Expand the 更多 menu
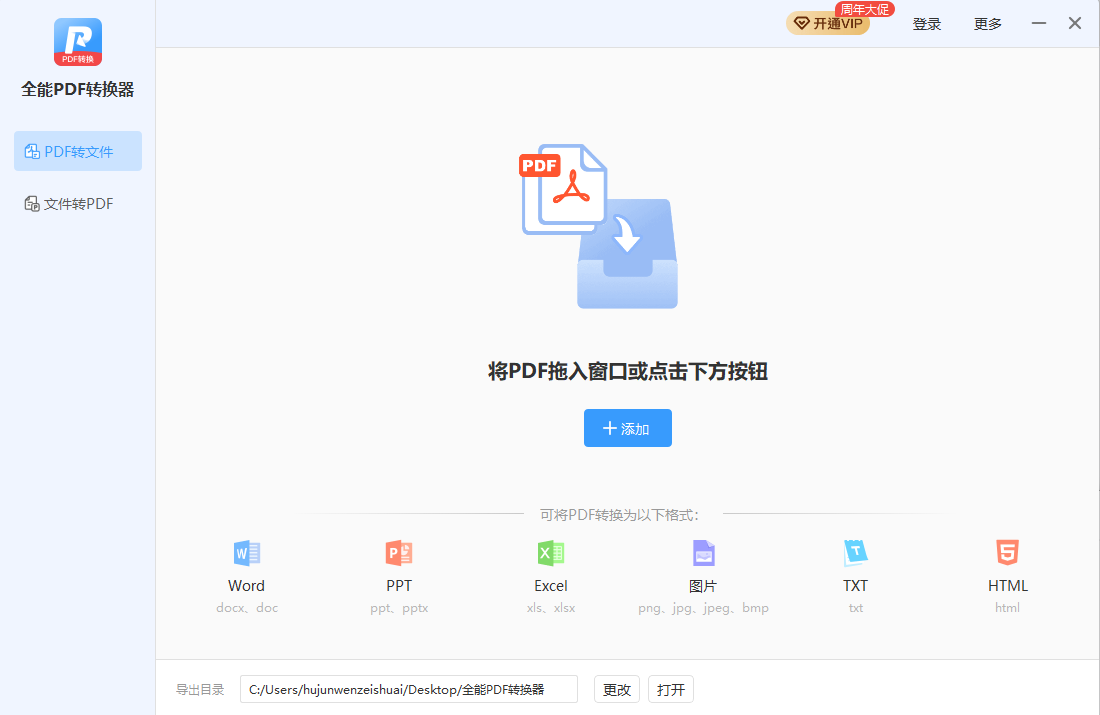The image size is (1100, 715). (x=988, y=24)
